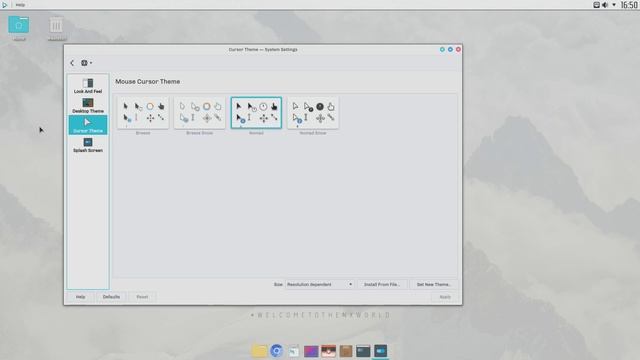Launch the yellow file manager dock icon

259,351
